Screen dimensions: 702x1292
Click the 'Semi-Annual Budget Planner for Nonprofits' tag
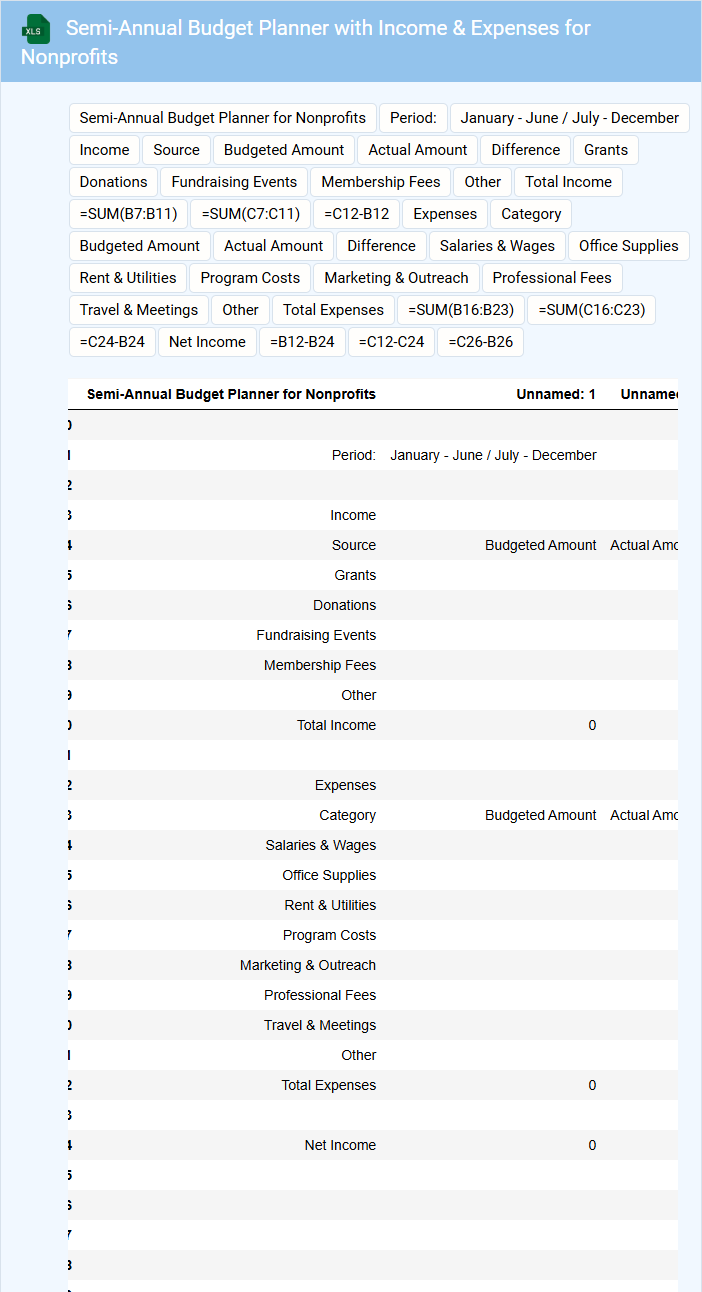(223, 118)
